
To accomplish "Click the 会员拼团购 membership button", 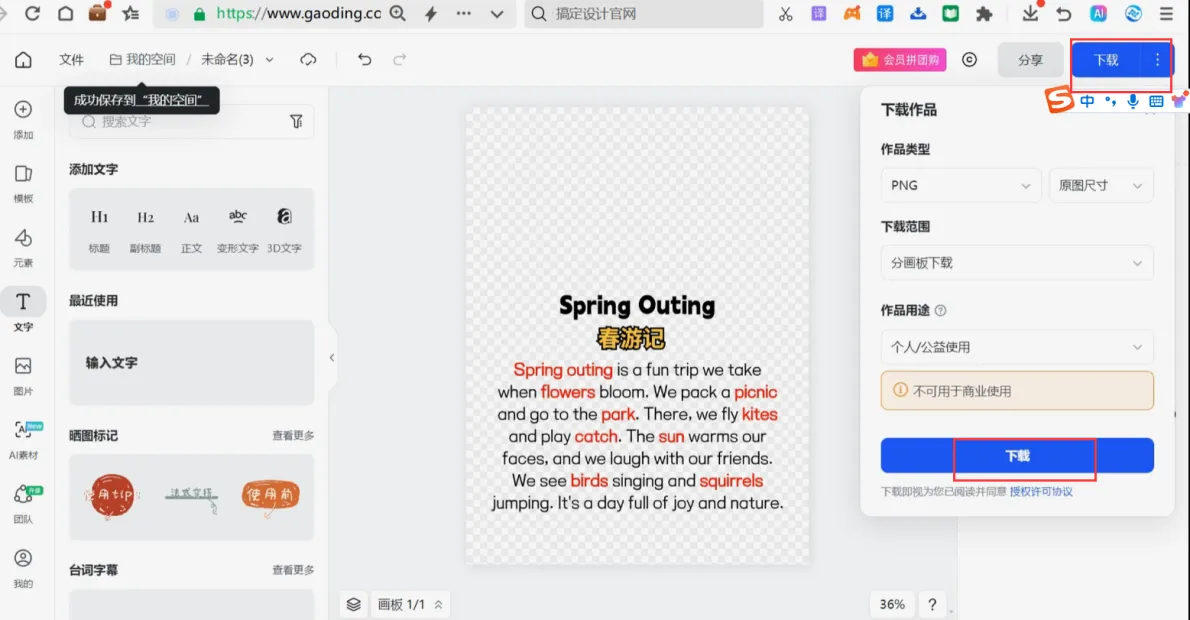I will tap(900, 60).
